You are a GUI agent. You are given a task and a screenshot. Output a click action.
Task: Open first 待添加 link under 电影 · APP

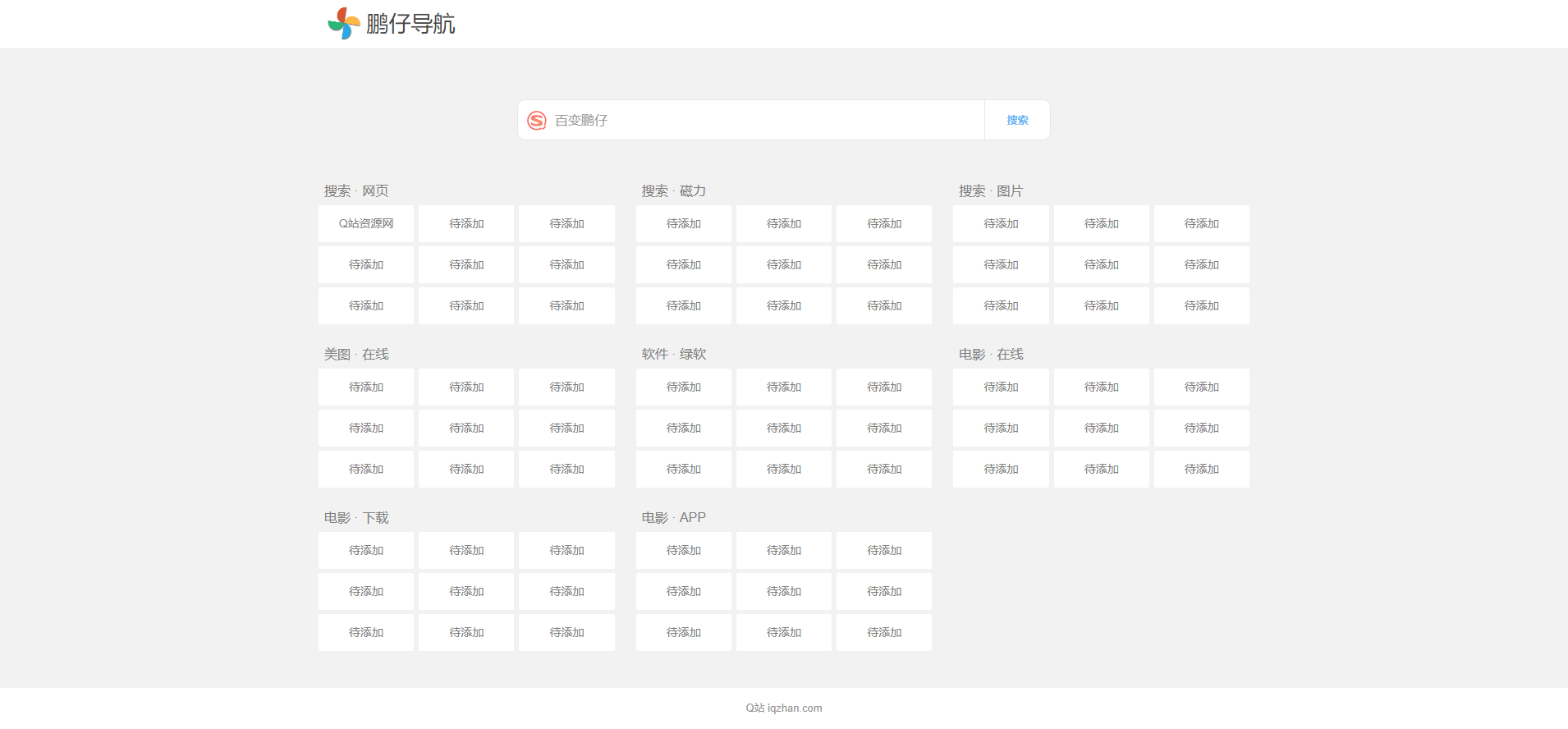coord(684,550)
